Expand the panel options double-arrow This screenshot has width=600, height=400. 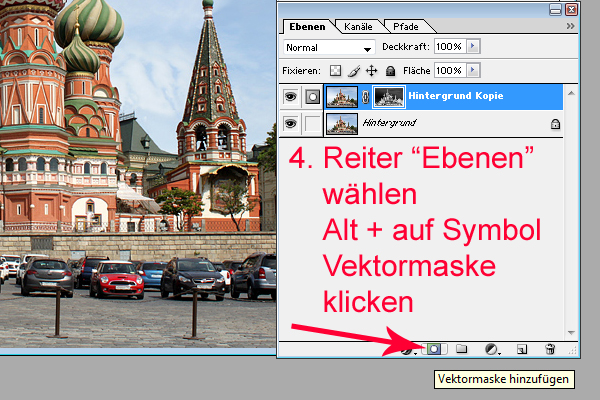tap(571, 26)
